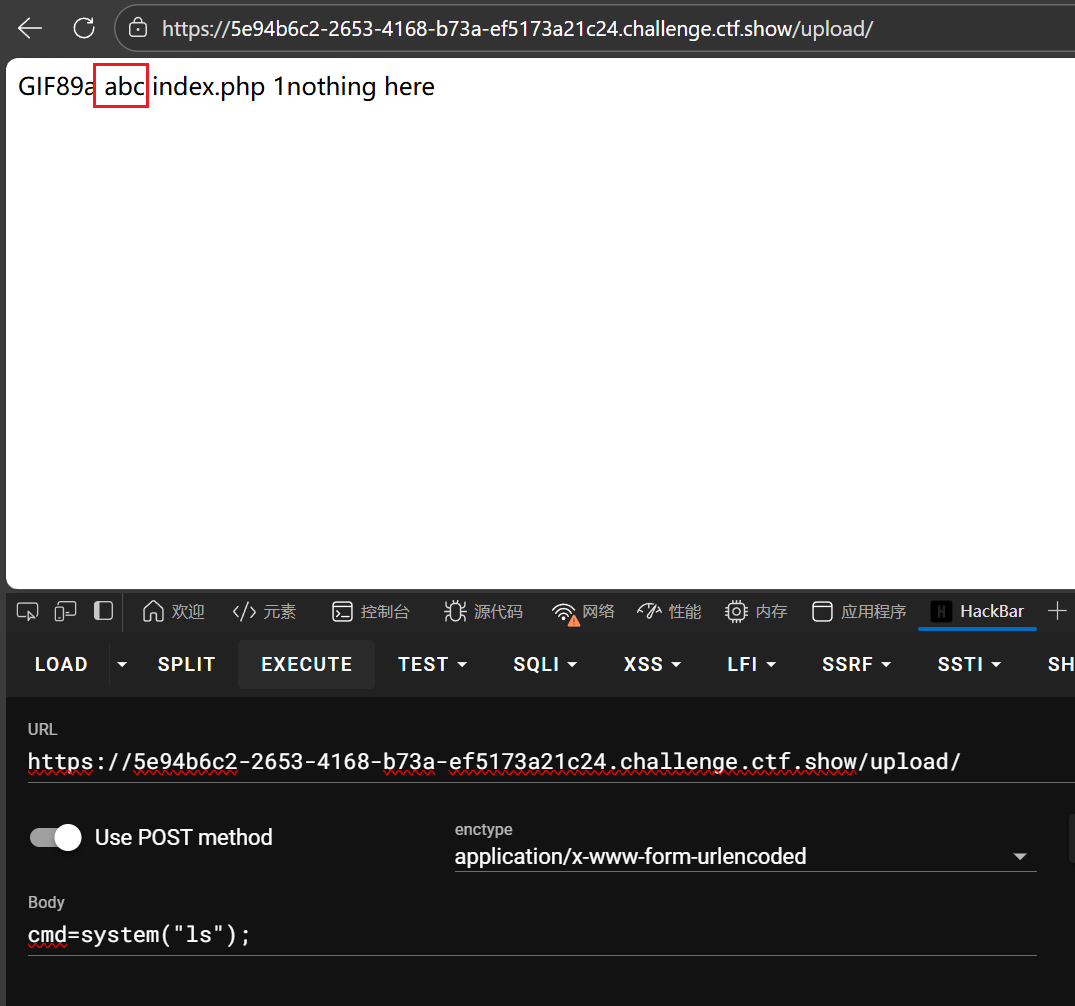The width and height of the screenshot is (1075, 1006).
Task: Click the site info lock icon
Action: pos(138,28)
